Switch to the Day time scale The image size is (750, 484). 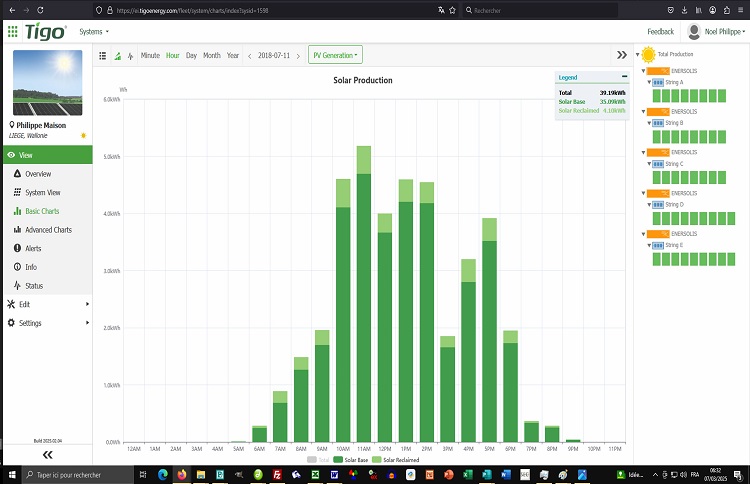[191, 55]
